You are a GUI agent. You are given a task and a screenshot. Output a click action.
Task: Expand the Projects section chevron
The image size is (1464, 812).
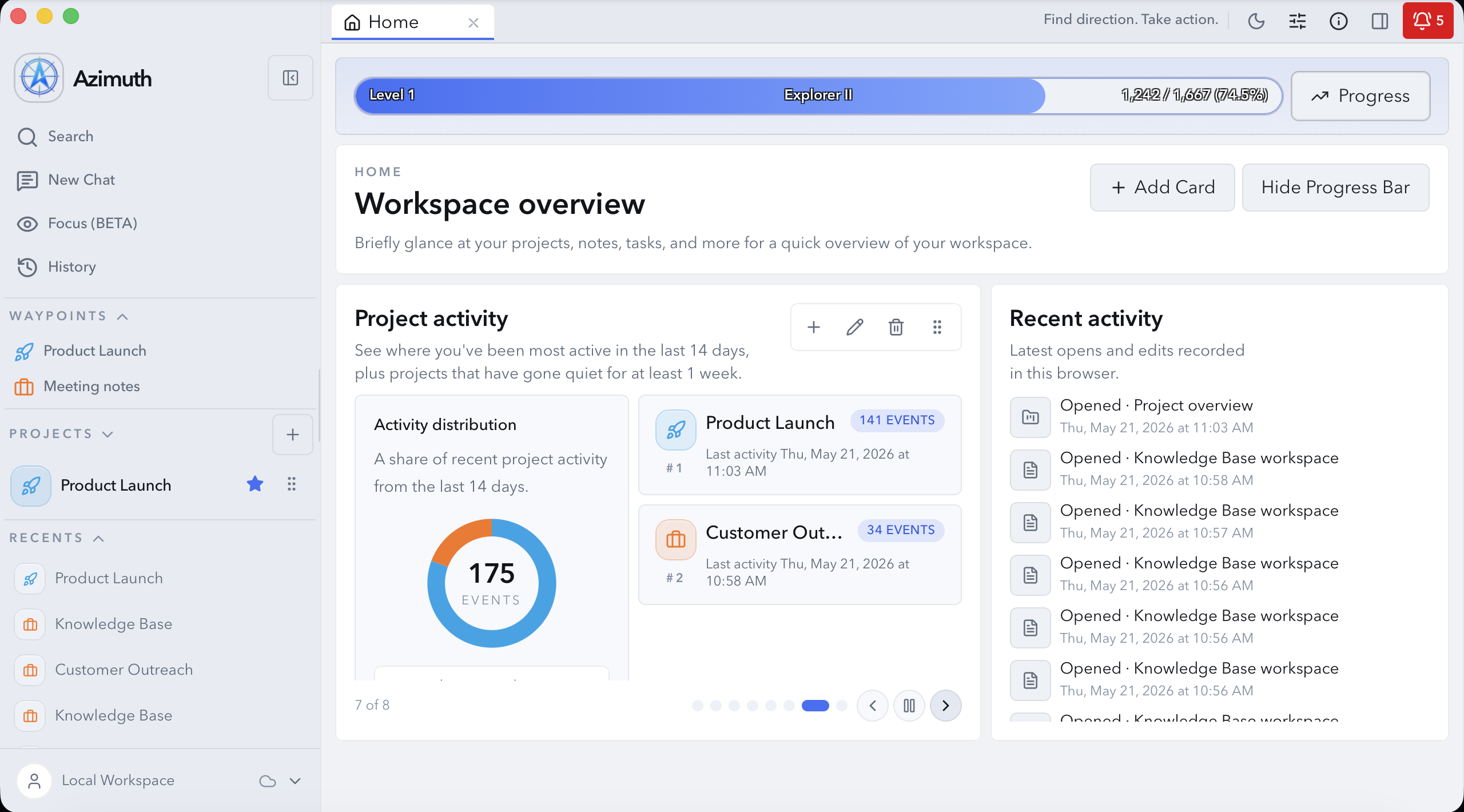click(x=108, y=434)
